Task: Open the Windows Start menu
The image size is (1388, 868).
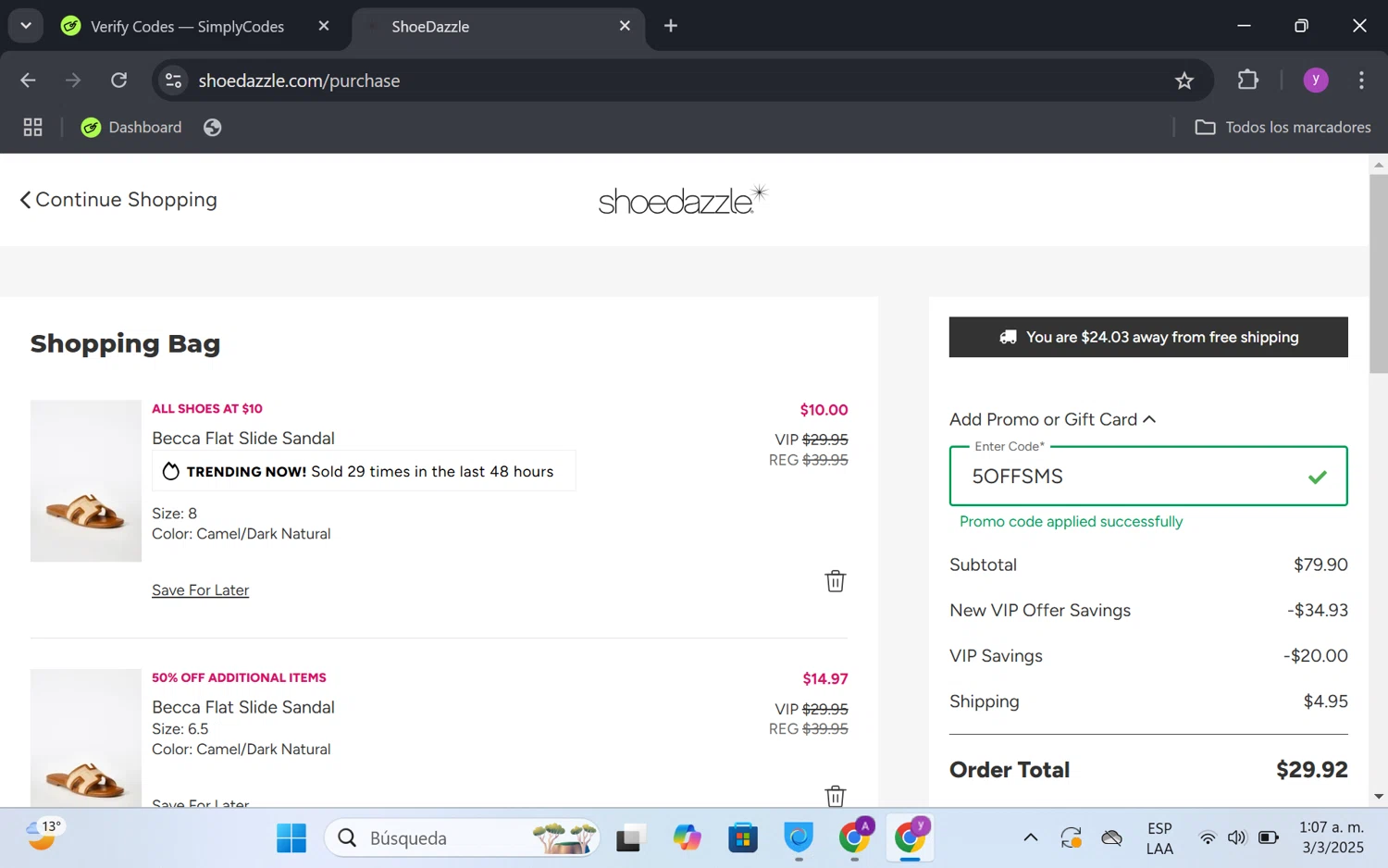Action: coord(291,838)
